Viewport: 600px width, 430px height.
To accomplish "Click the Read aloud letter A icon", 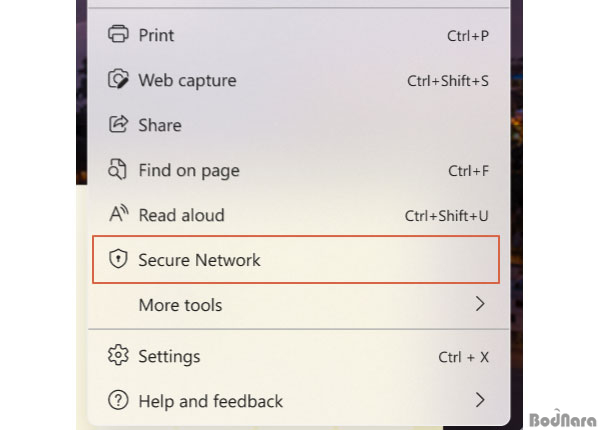I will [119, 214].
